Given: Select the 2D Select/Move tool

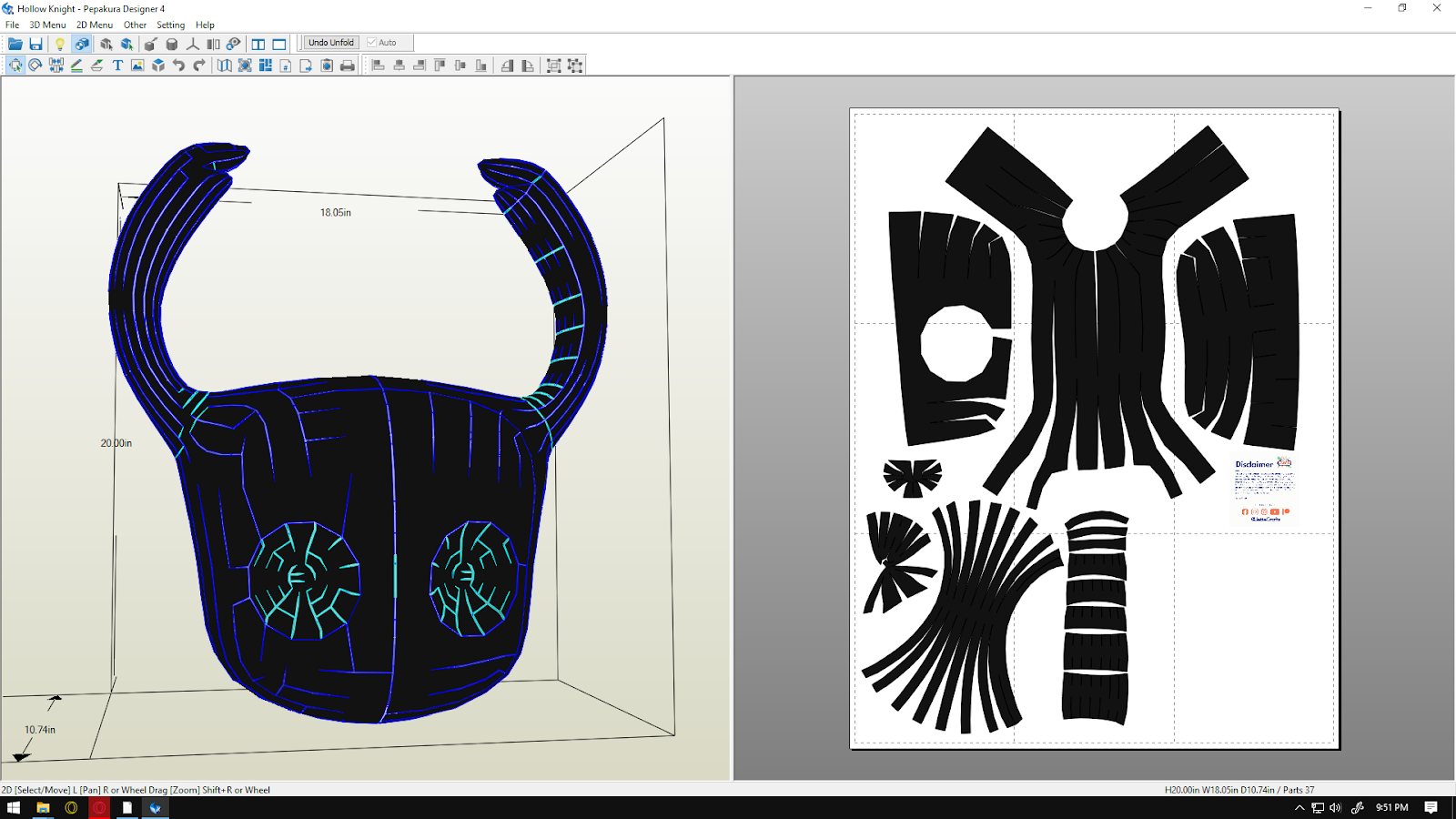Looking at the screenshot, I should [x=15, y=66].
